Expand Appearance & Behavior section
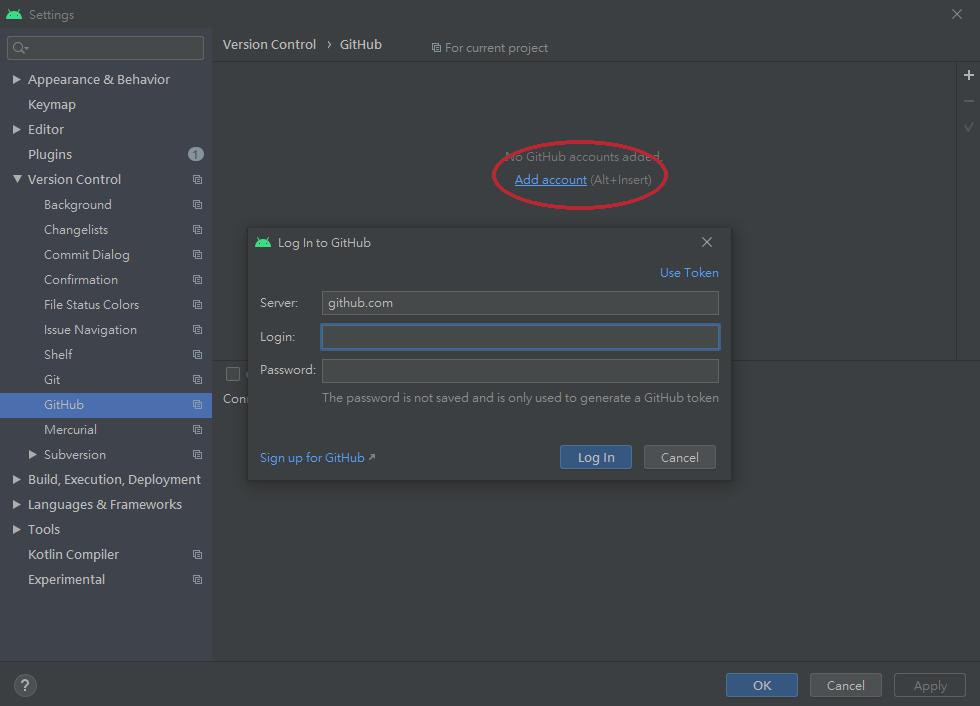980x706 pixels. [16, 79]
